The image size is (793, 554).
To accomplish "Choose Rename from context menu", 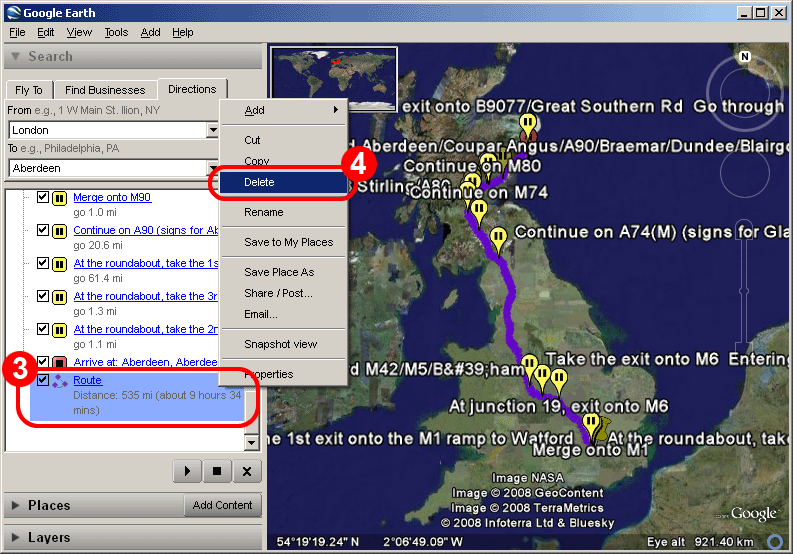I will (x=284, y=212).
